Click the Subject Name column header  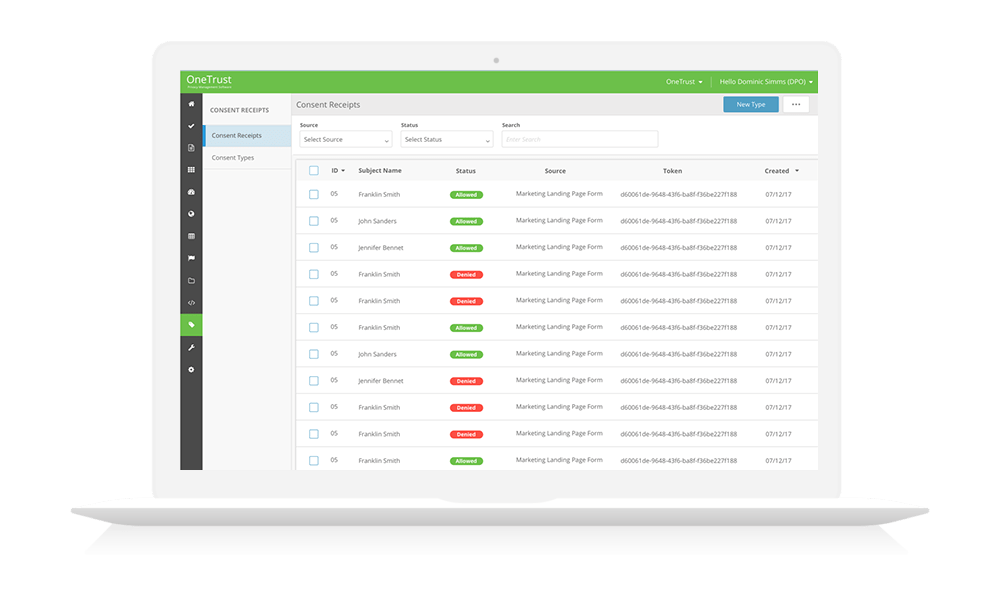(x=380, y=171)
